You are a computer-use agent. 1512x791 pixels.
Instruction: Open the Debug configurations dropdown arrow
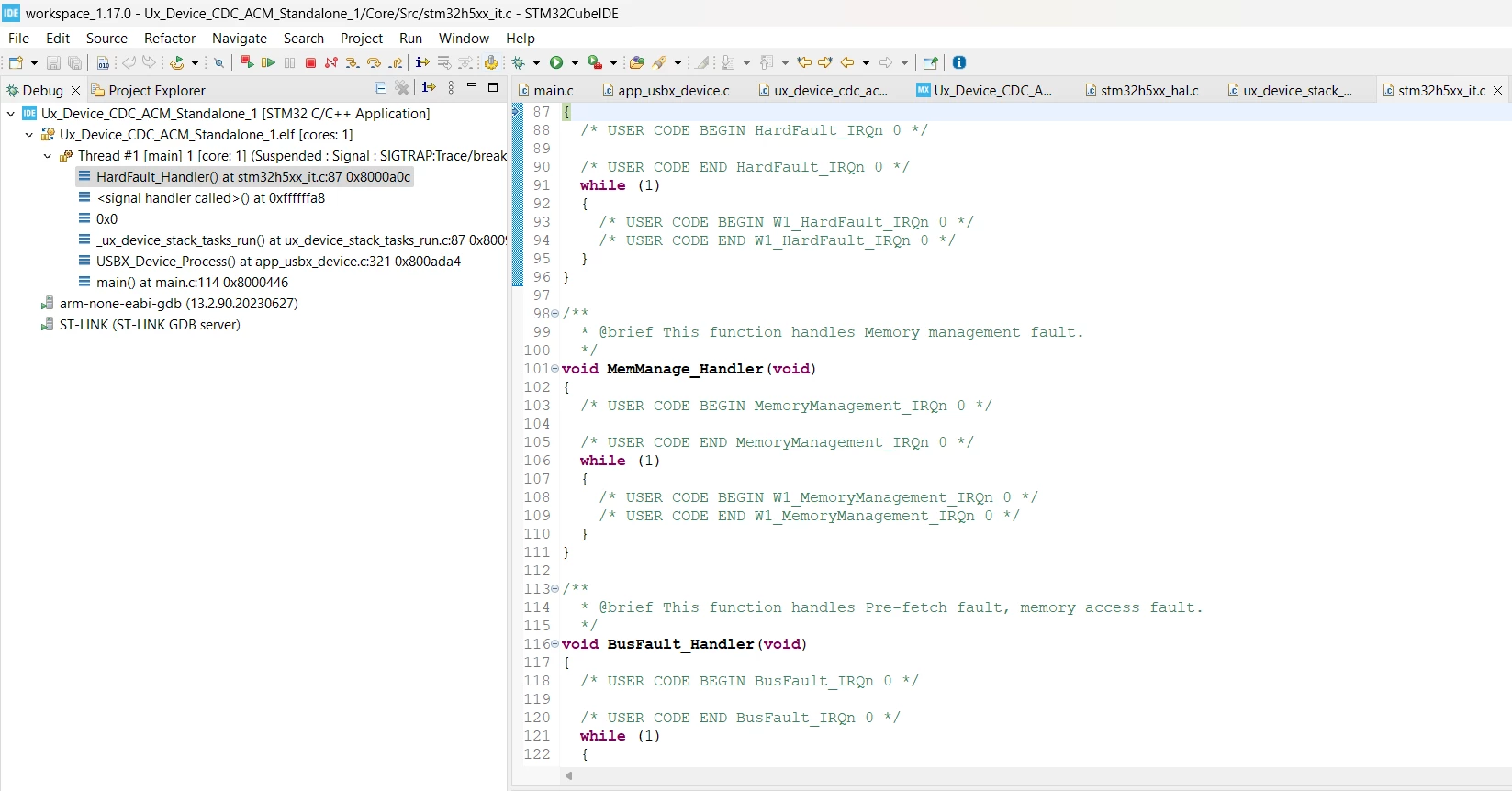point(536,62)
